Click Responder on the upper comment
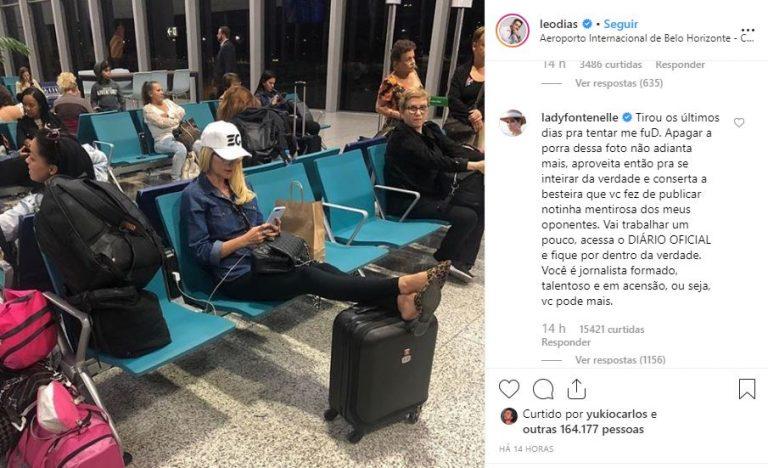Screen dimensions: 768x468 [680, 64]
